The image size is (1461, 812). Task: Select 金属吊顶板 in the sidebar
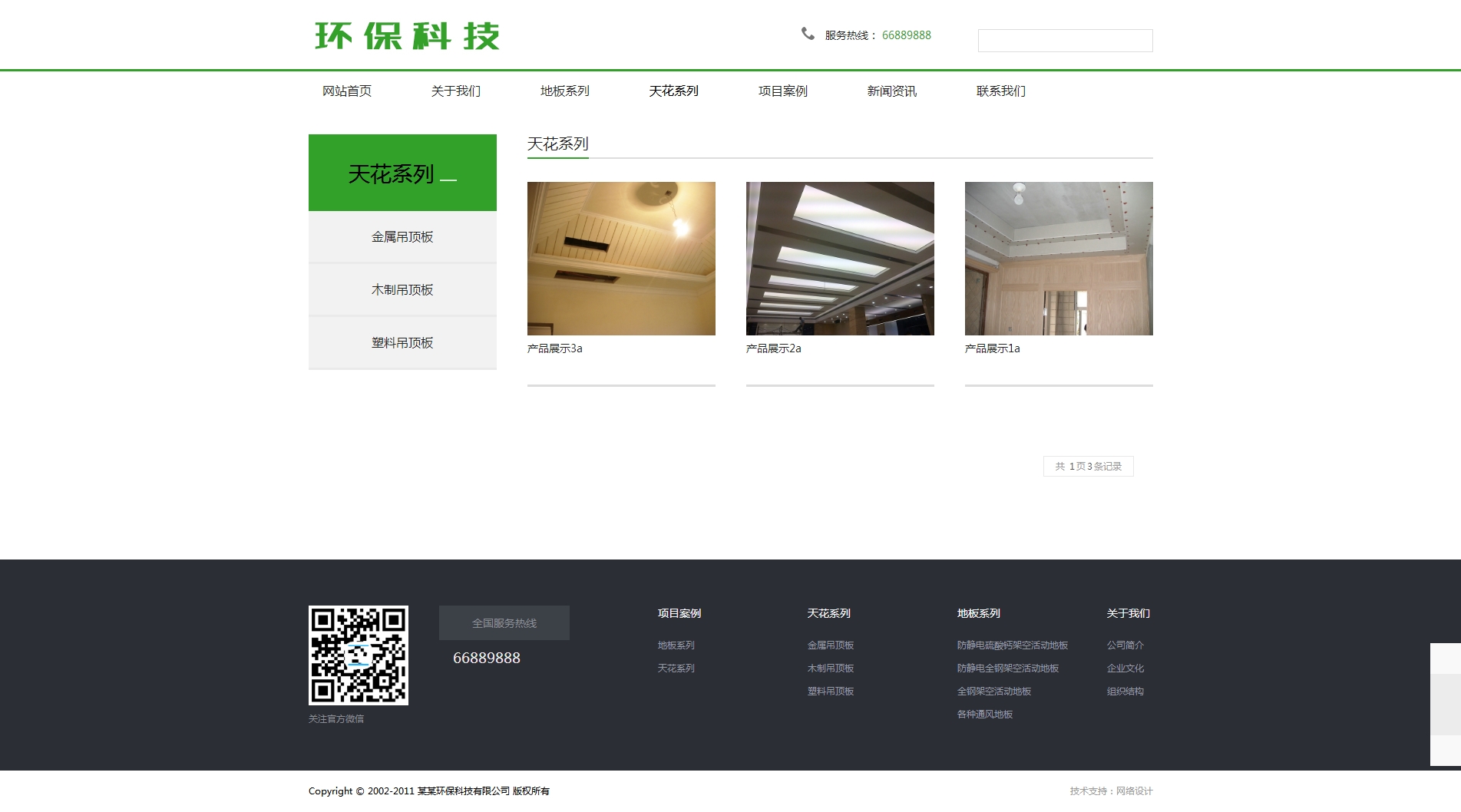pos(402,237)
